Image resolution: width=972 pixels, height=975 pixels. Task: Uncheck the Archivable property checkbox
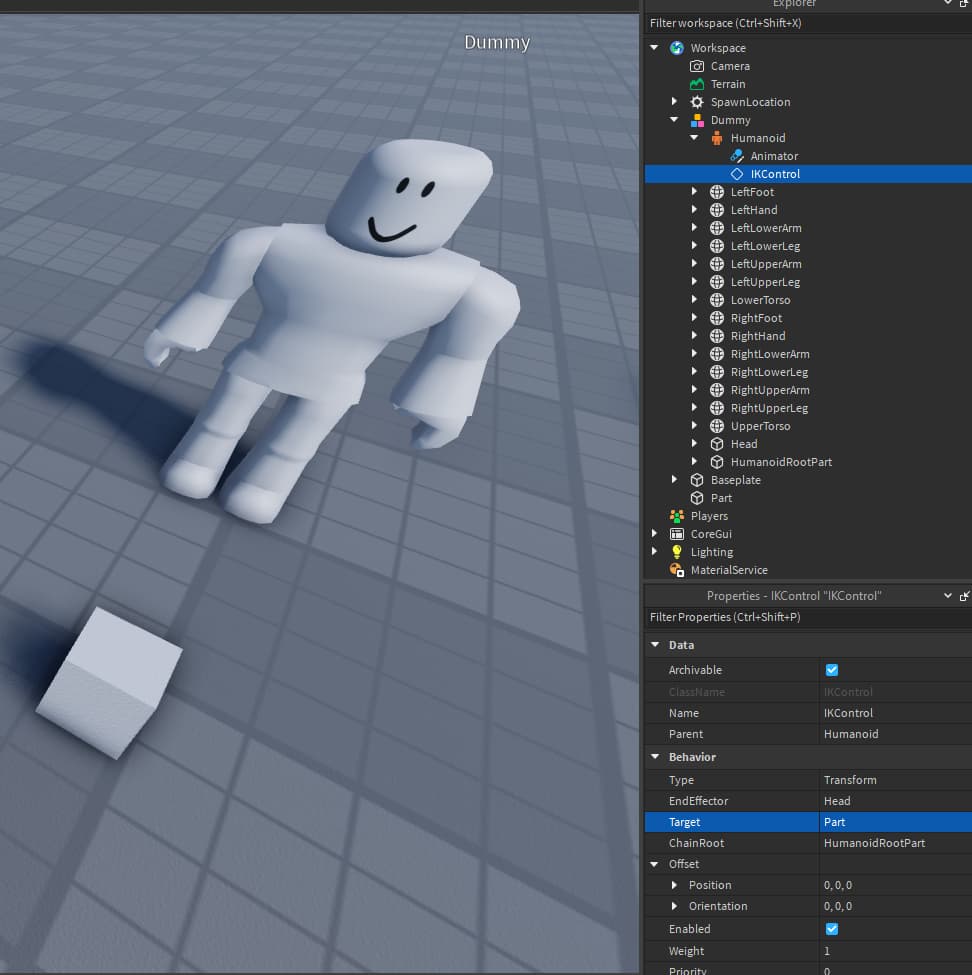pos(832,670)
